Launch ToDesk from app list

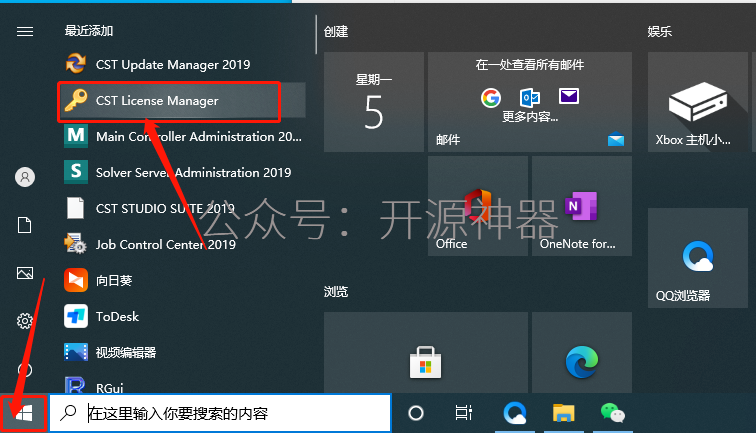click(x=181, y=316)
